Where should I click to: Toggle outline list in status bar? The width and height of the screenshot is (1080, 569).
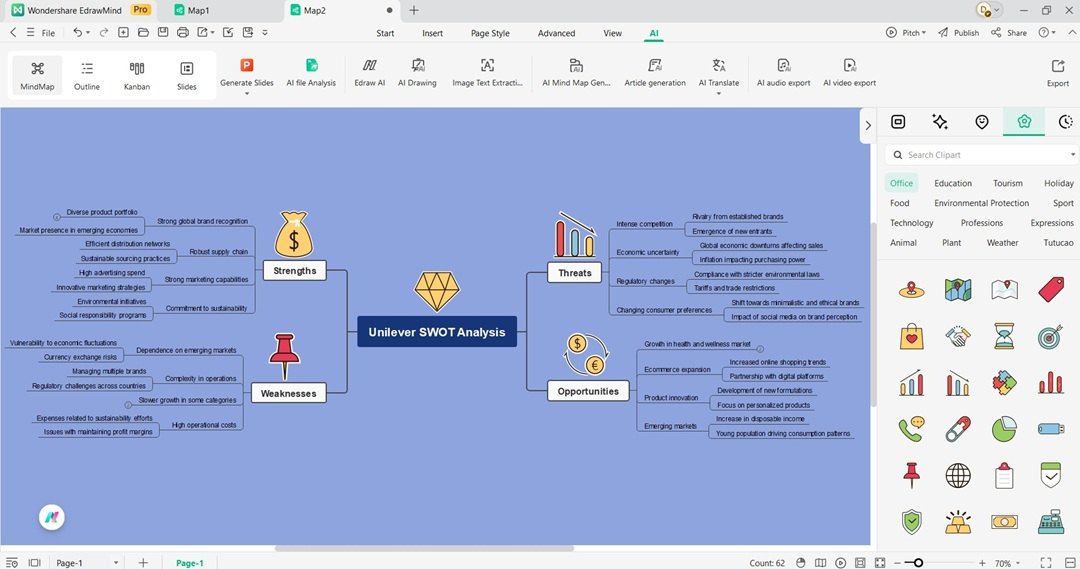coord(12,563)
